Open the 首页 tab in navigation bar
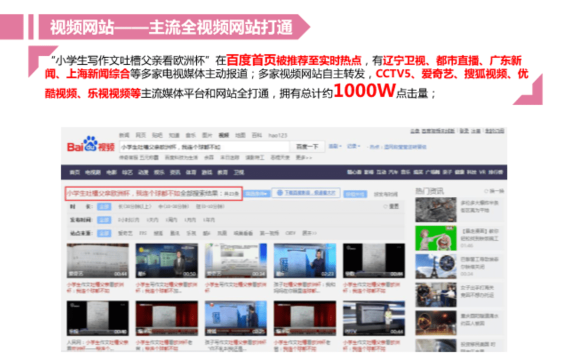 point(75,172)
